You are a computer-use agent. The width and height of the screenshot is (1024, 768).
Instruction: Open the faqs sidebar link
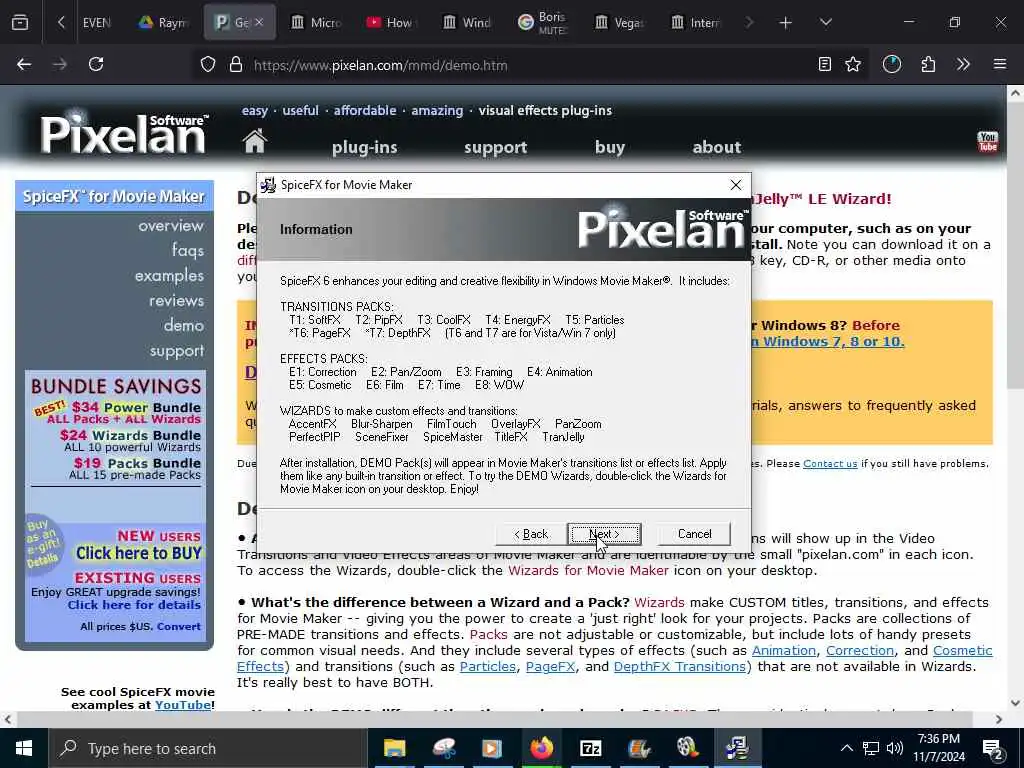pos(188,251)
